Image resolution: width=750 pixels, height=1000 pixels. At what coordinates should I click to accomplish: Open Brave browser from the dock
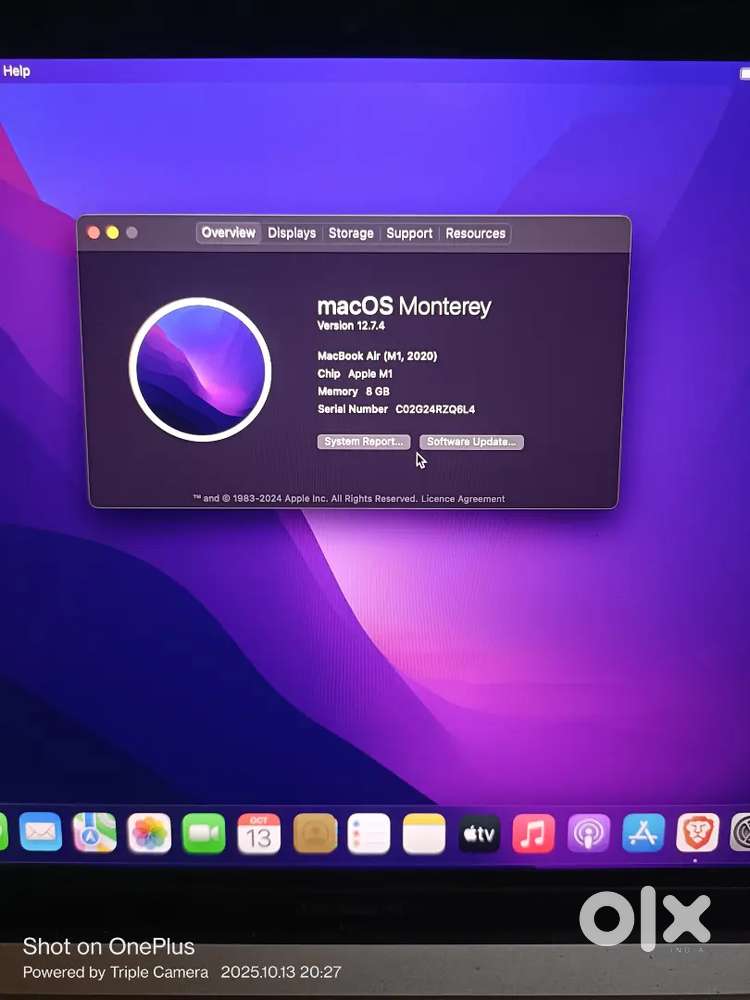click(x=698, y=832)
